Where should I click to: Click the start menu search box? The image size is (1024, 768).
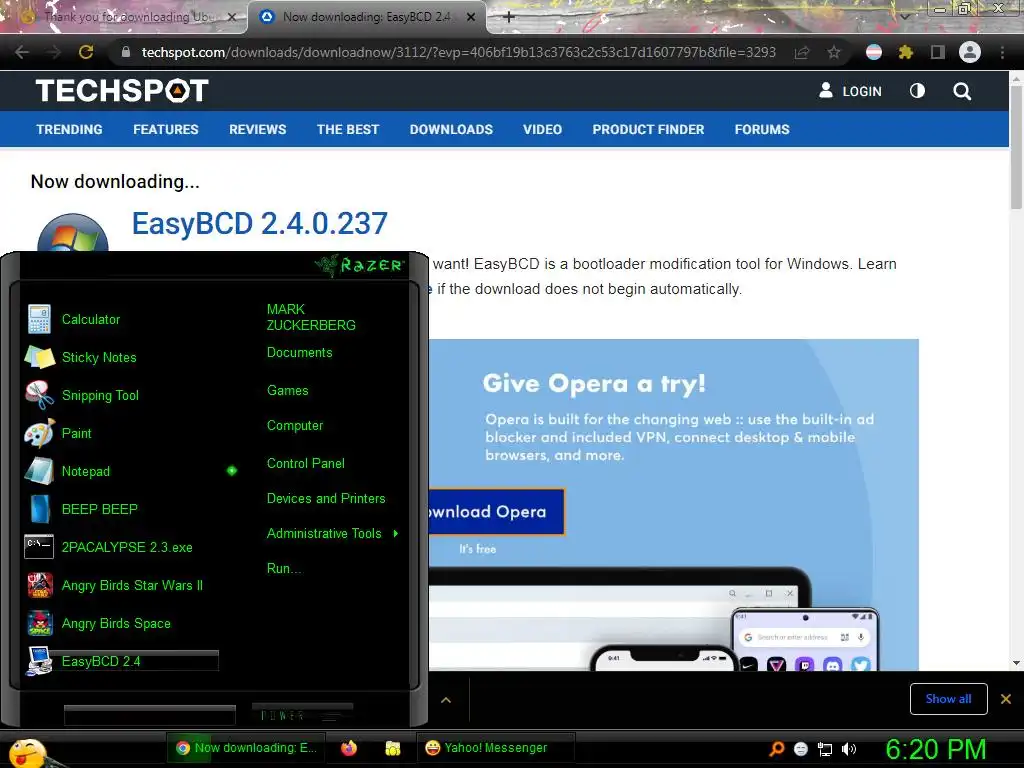tap(150, 715)
